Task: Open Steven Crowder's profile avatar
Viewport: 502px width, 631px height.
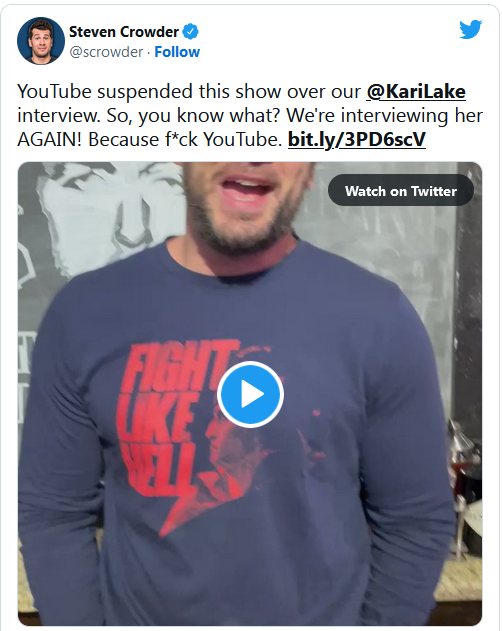Action: [41, 41]
